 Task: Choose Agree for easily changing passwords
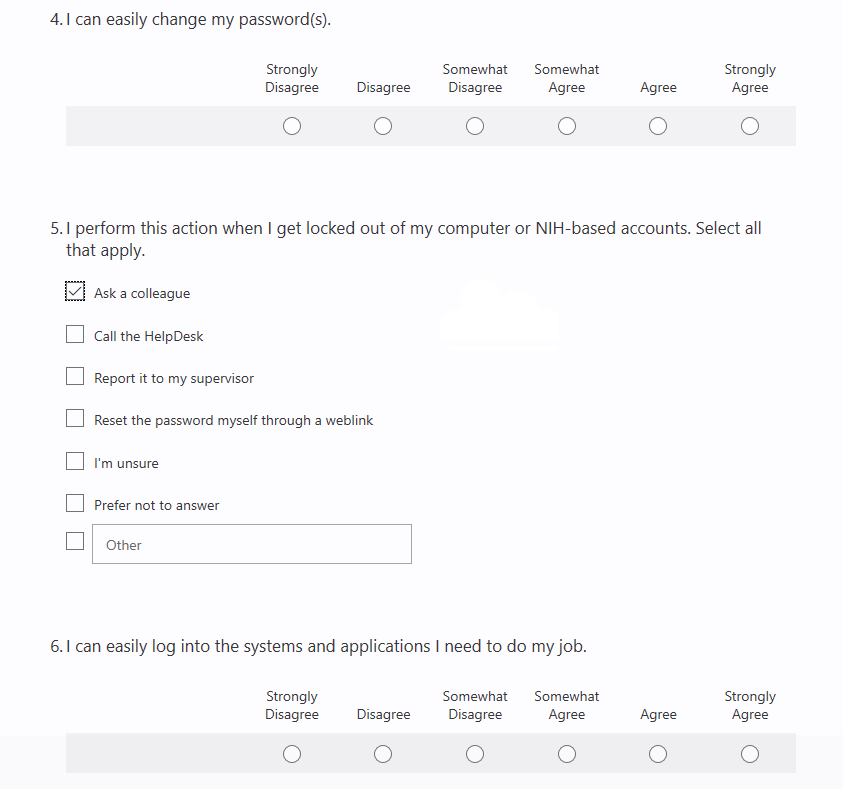click(x=658, y=126)
